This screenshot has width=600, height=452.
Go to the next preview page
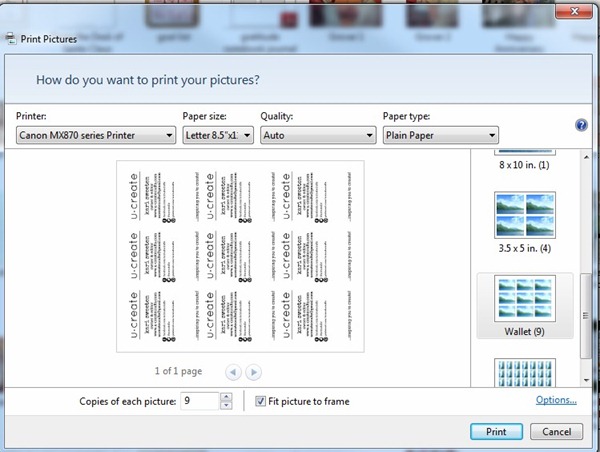tap(253, 372)
